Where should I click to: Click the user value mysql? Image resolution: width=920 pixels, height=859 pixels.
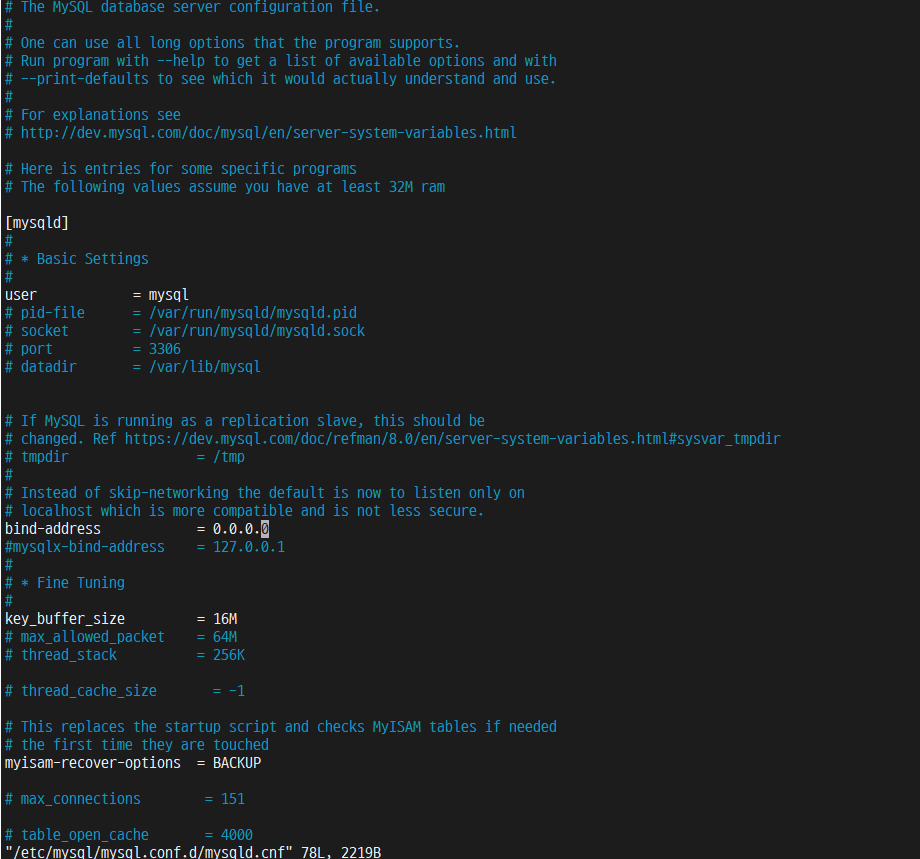(169, 295)
